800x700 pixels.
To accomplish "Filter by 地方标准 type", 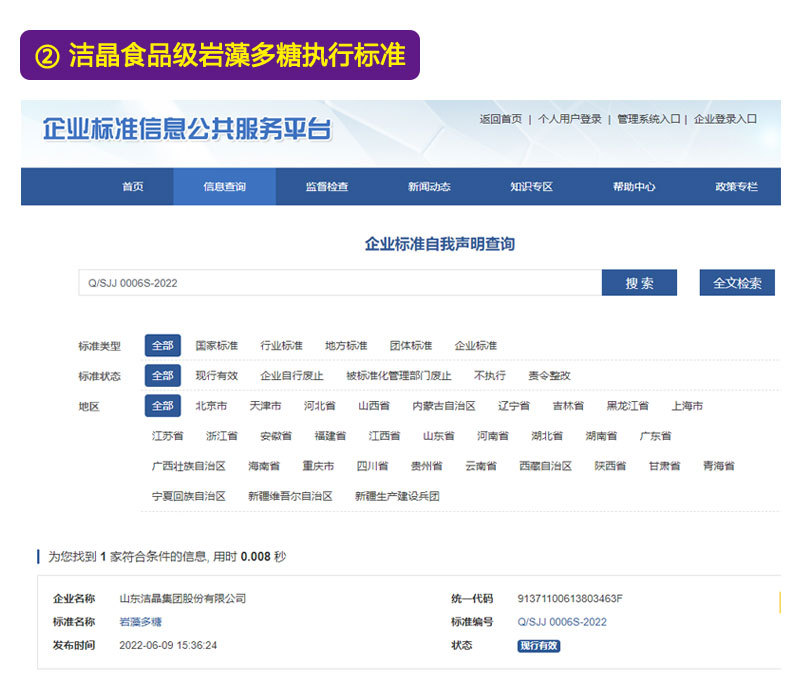I will pos(346,345).
